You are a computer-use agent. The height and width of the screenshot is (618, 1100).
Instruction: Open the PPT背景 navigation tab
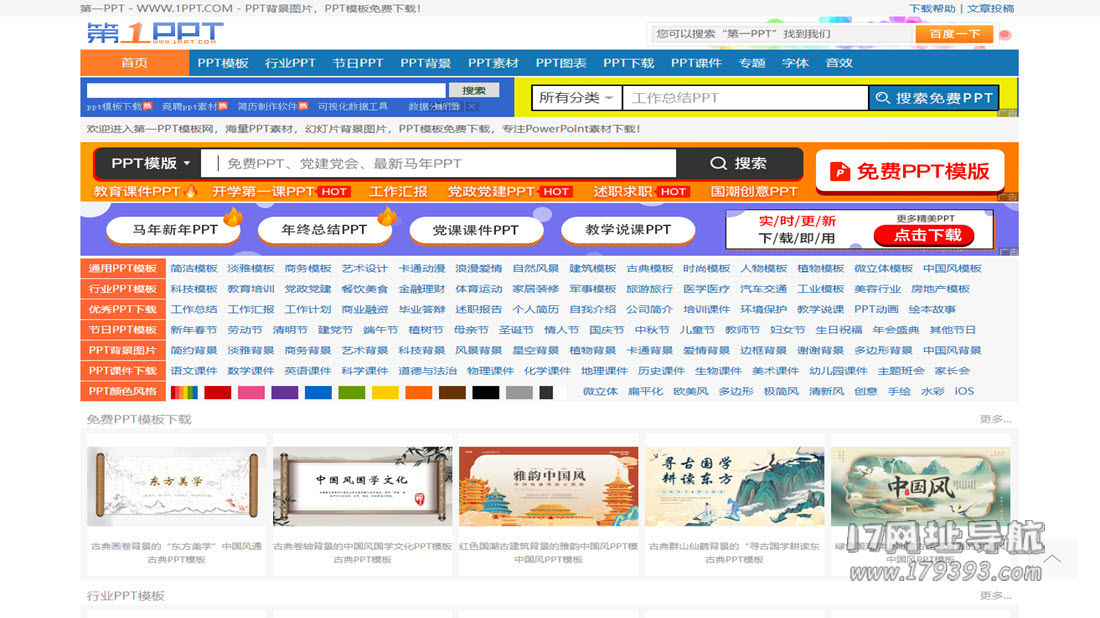[425, 63]
